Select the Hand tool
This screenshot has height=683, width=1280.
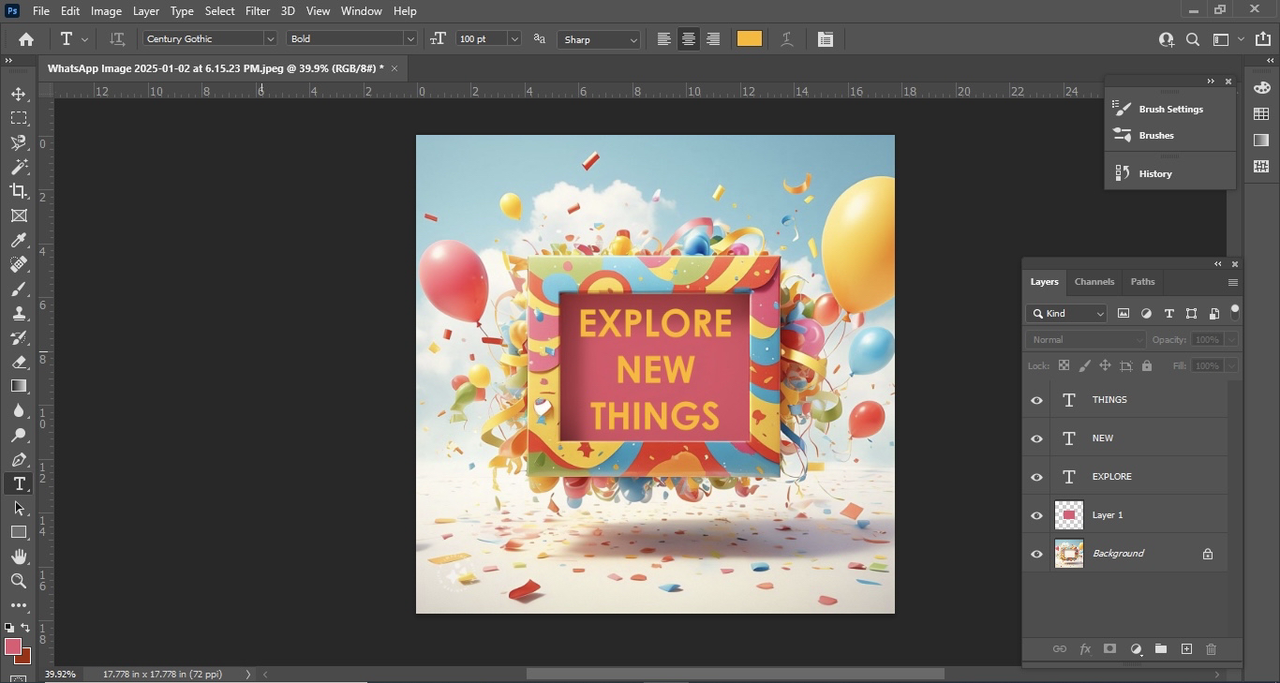tap(19, 557)
